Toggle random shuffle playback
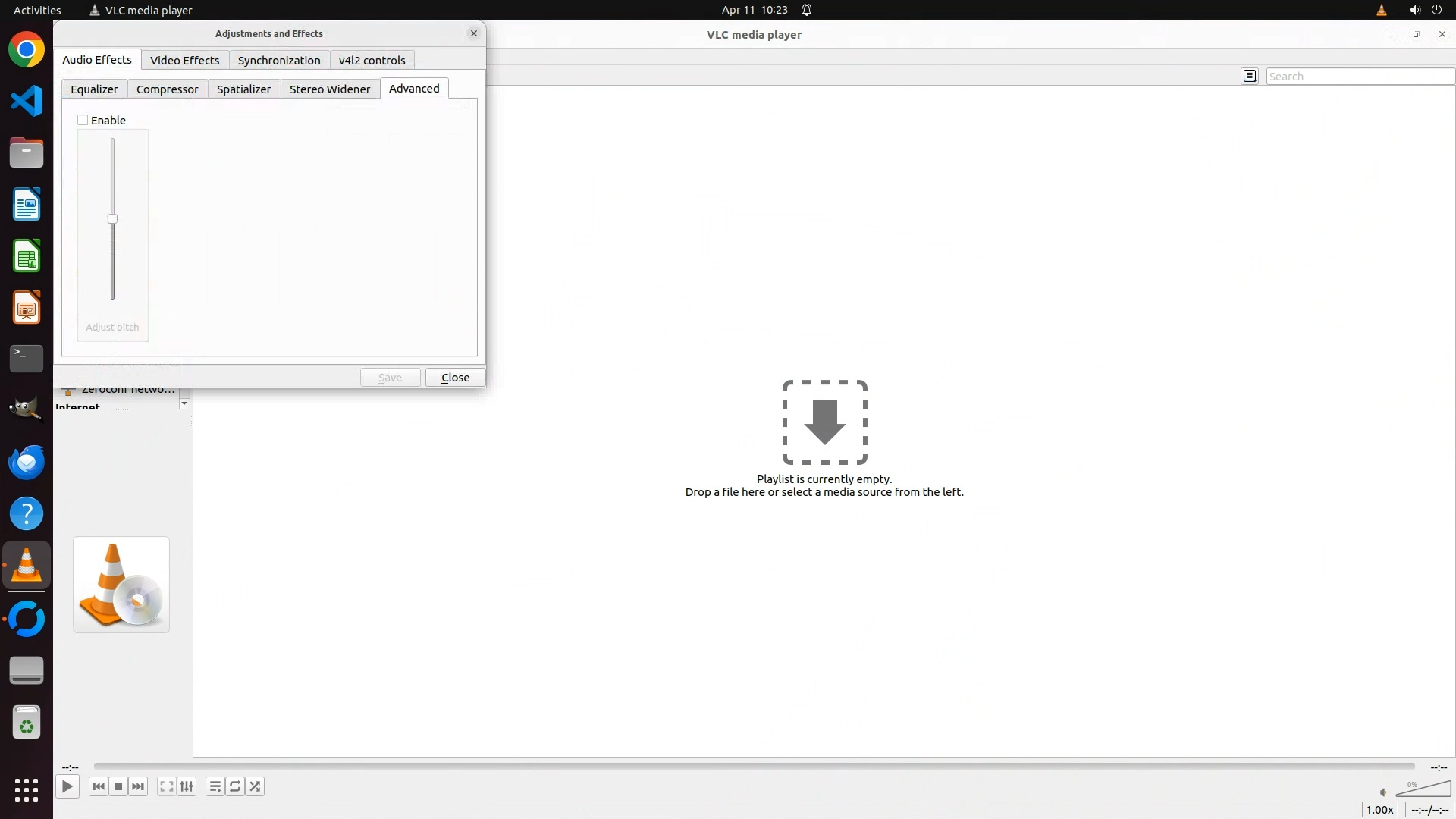The height and width of the screenshot is (819, 1456). 256,786
